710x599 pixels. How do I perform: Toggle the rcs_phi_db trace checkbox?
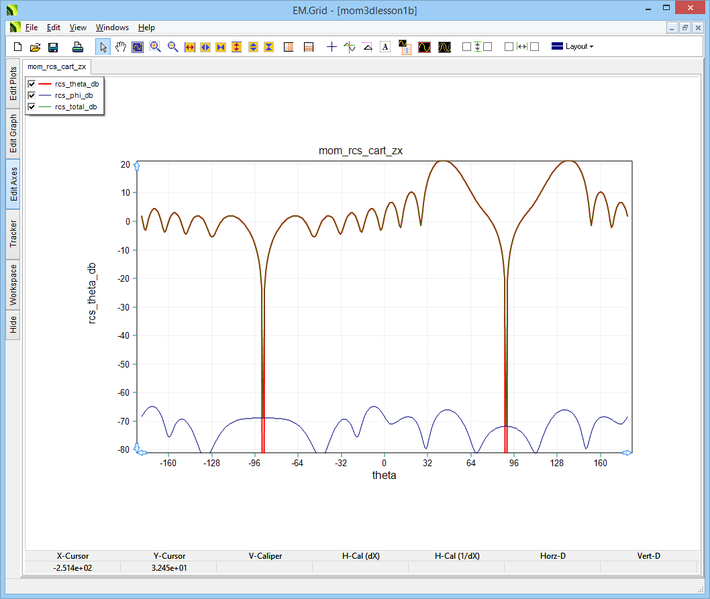coord(32,95)
